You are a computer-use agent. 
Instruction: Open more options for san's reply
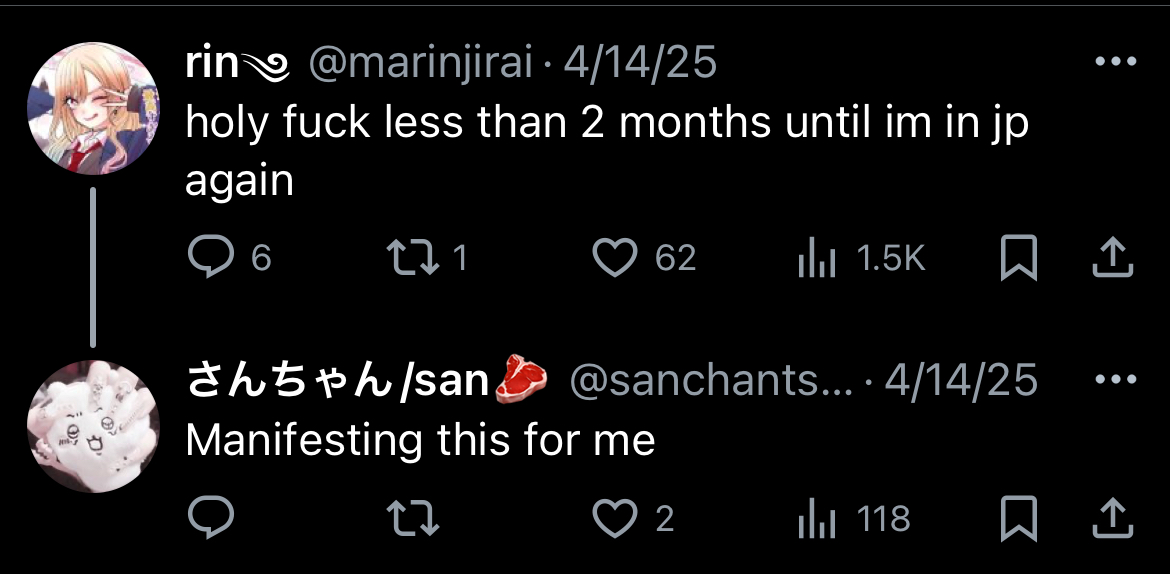click(x=1116, y=379)
